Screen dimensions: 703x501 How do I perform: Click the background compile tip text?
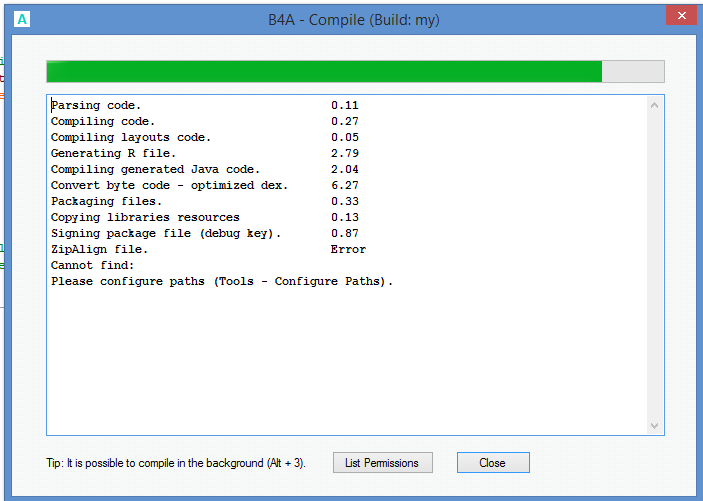click(176, 463)
